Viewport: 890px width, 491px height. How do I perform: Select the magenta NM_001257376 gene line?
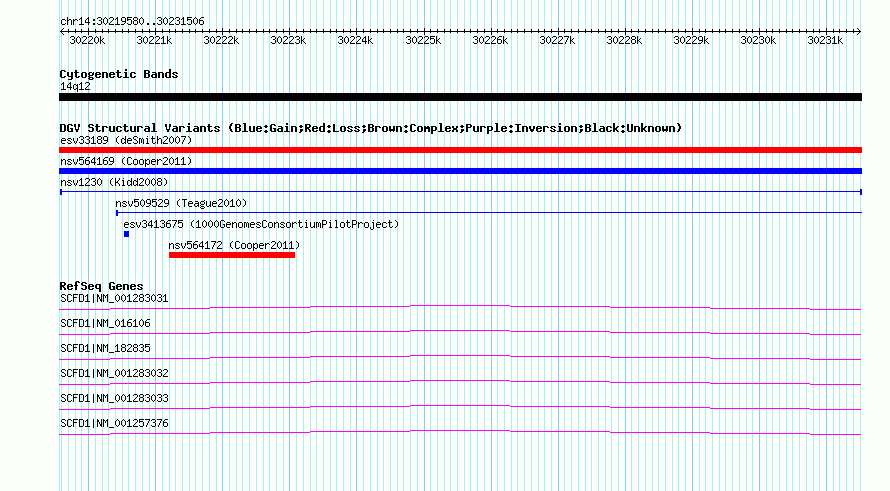pyautogui.click(x=460, y=432)
